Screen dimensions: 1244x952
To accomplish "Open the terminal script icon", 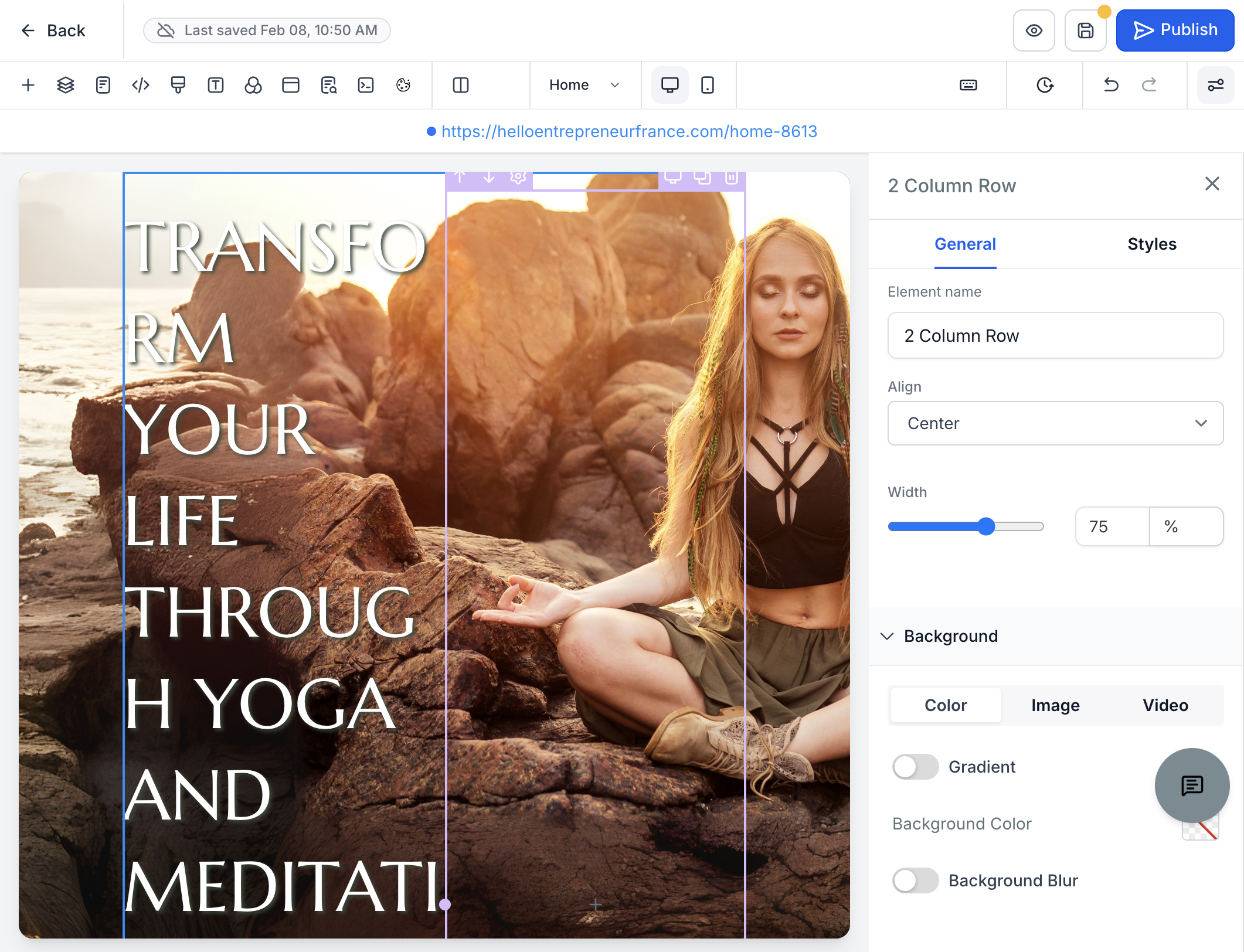I will [x=366, y=86].
